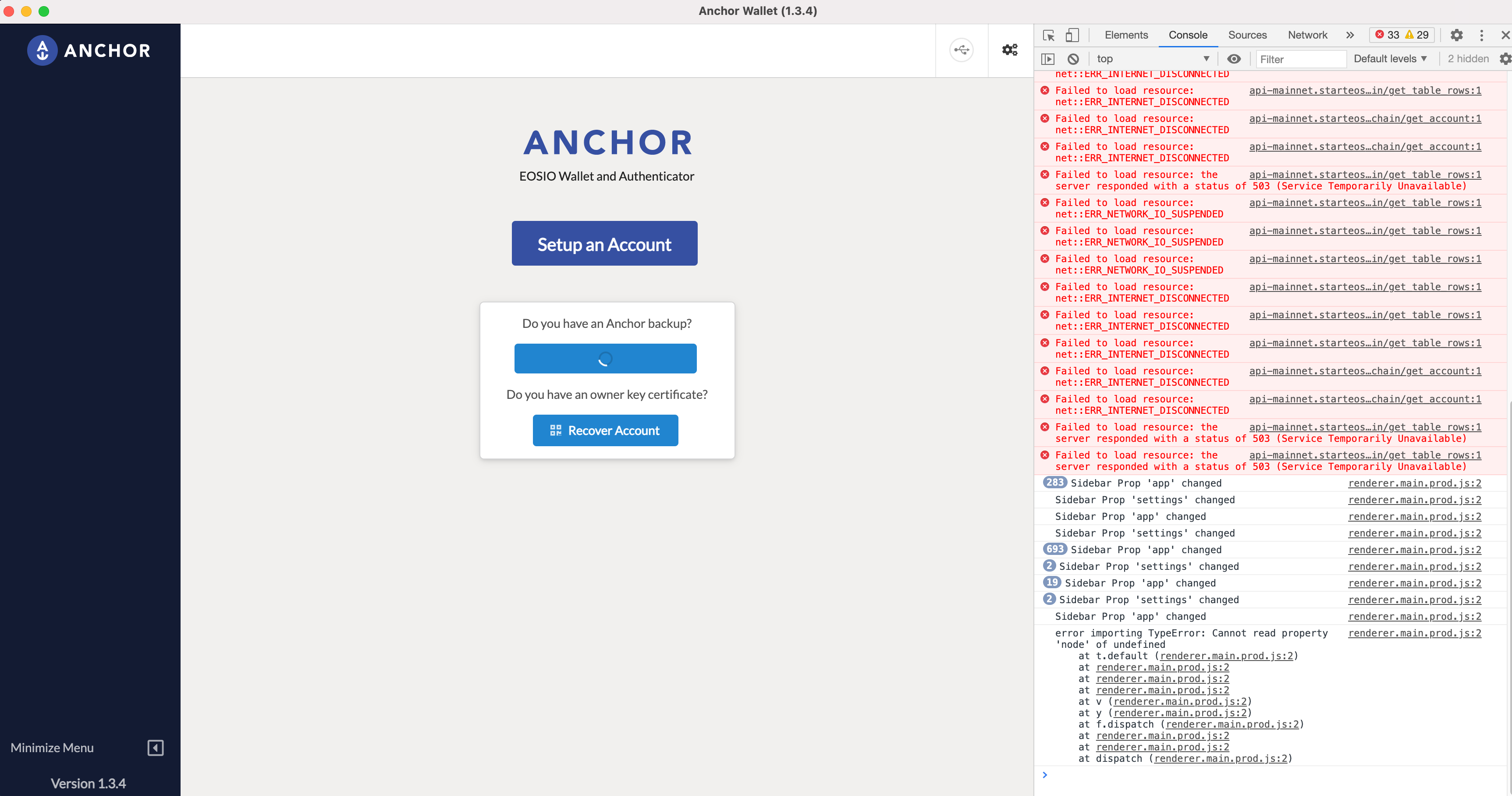Switch to the Elements tab

tap(1125, 35)
